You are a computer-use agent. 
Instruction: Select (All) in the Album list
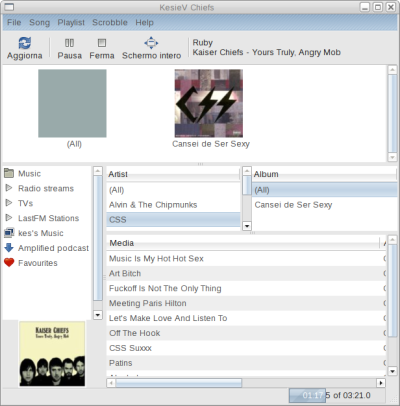click(325, 190)
